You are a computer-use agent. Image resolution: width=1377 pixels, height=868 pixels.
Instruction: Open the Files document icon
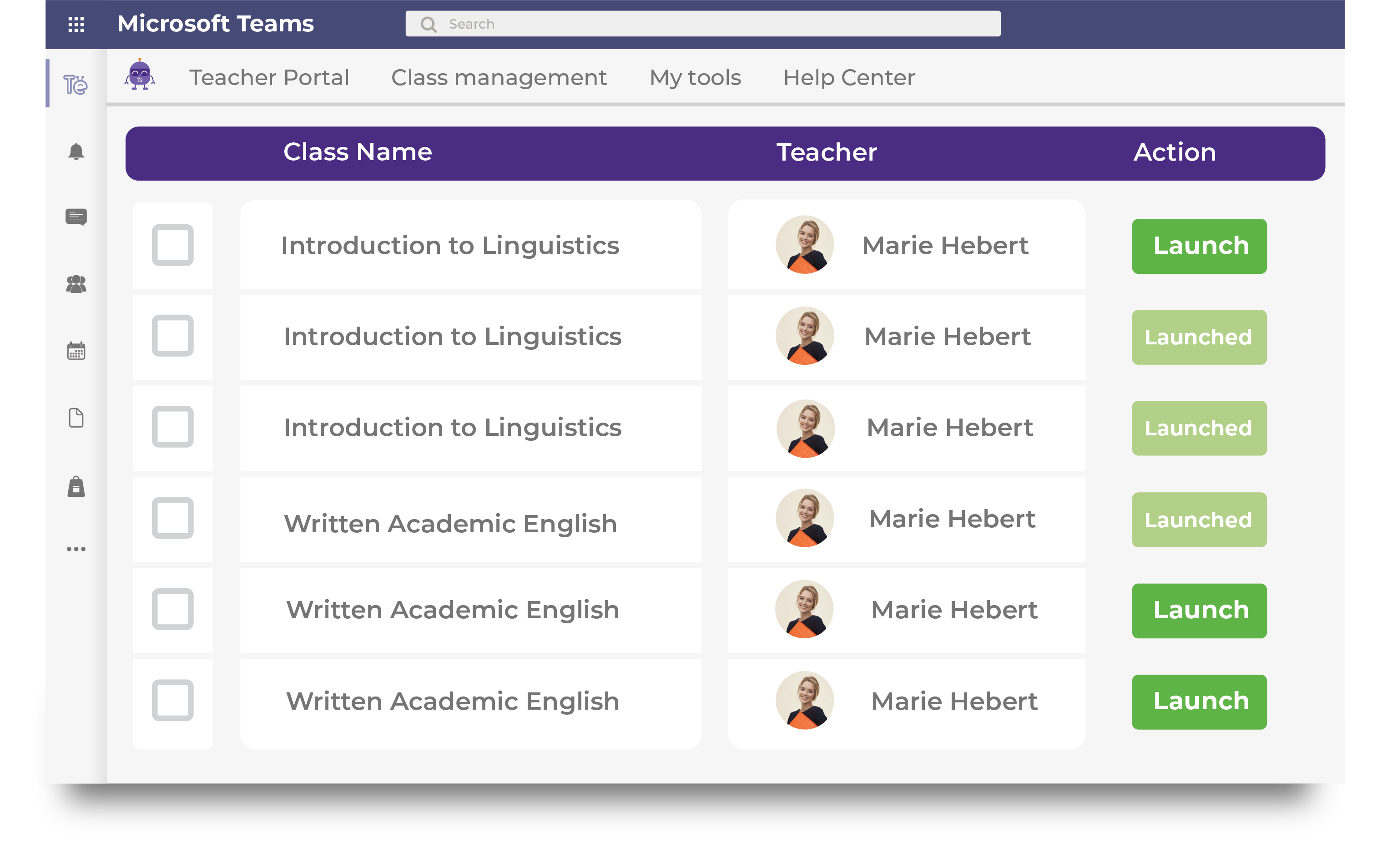click(x=76, y=418)
